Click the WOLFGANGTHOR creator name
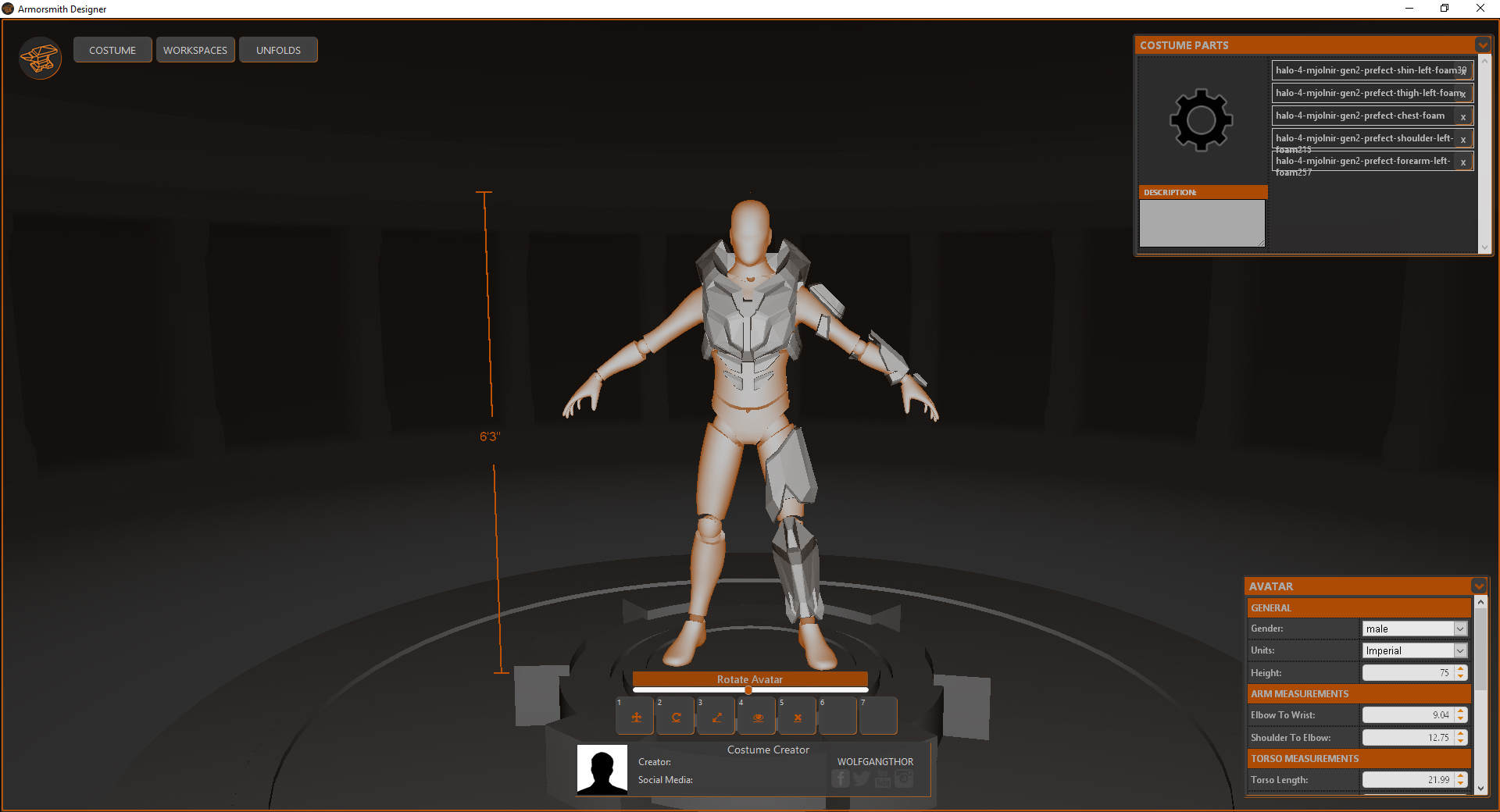Screen dimensions: 1500x812 pos(875,761)
